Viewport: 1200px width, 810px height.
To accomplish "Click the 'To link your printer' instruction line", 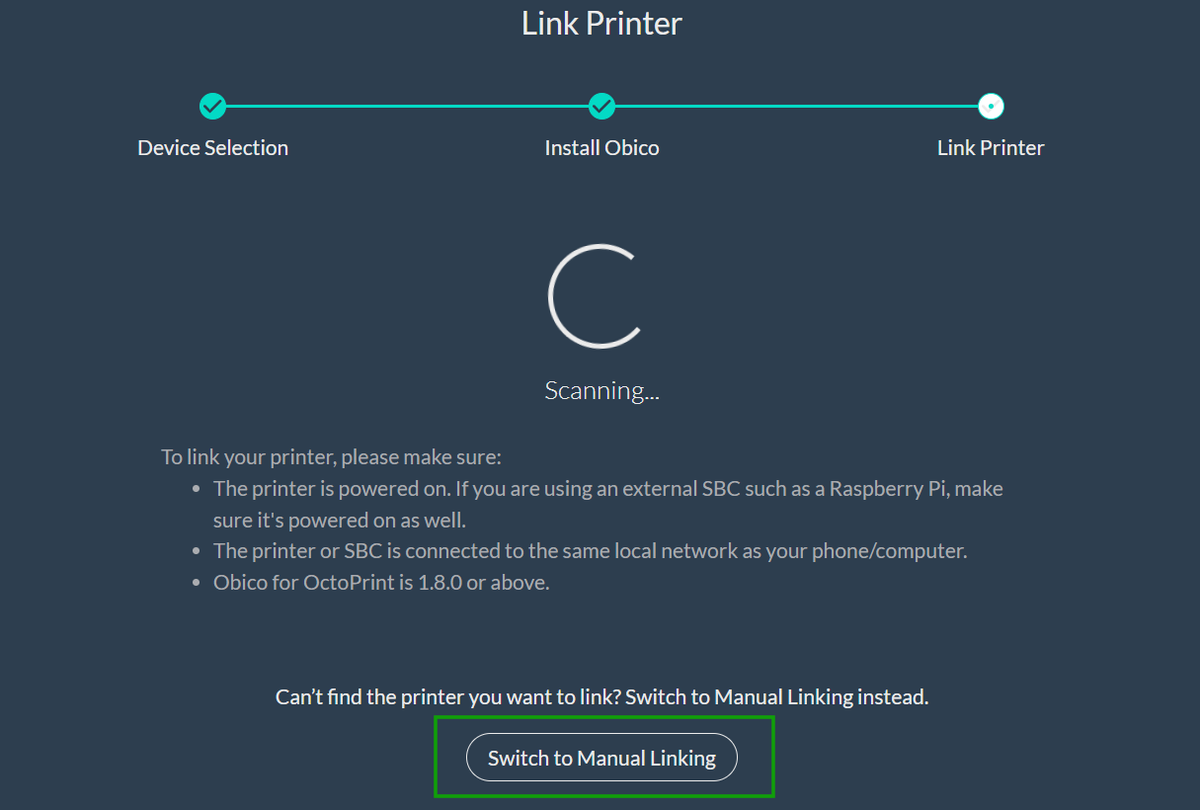I will [331, 458].
